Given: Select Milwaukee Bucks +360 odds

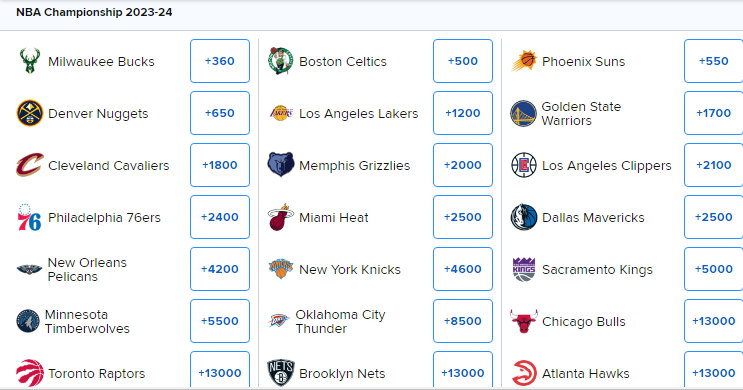Looking at the screenshot, I should click(x=220, y=61).
